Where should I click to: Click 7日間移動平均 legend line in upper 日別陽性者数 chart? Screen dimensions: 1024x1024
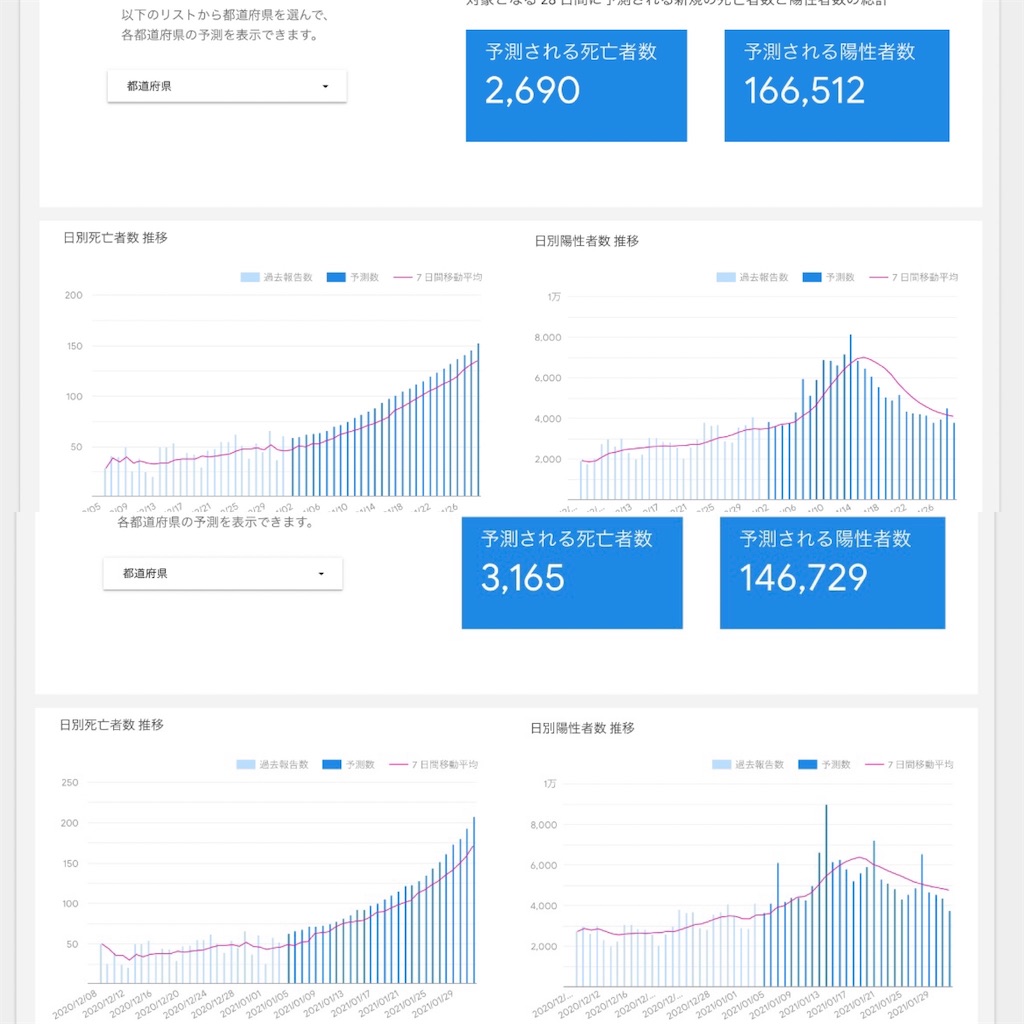tap(878, 278)
